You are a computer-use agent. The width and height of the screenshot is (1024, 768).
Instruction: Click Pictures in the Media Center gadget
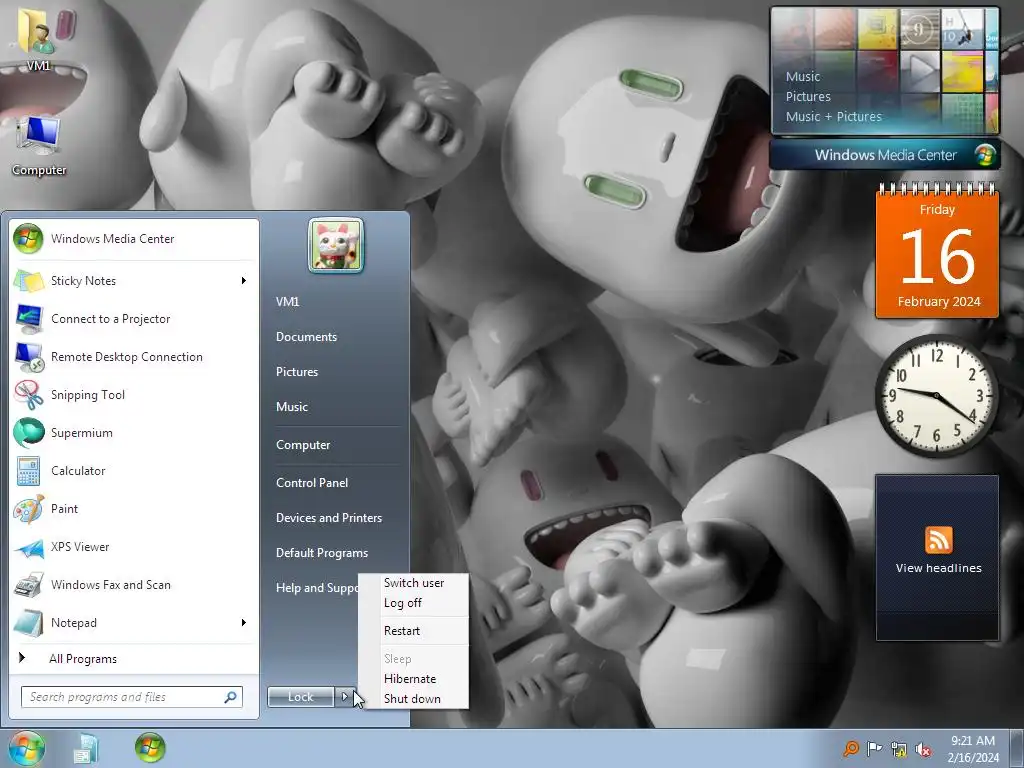808,97
